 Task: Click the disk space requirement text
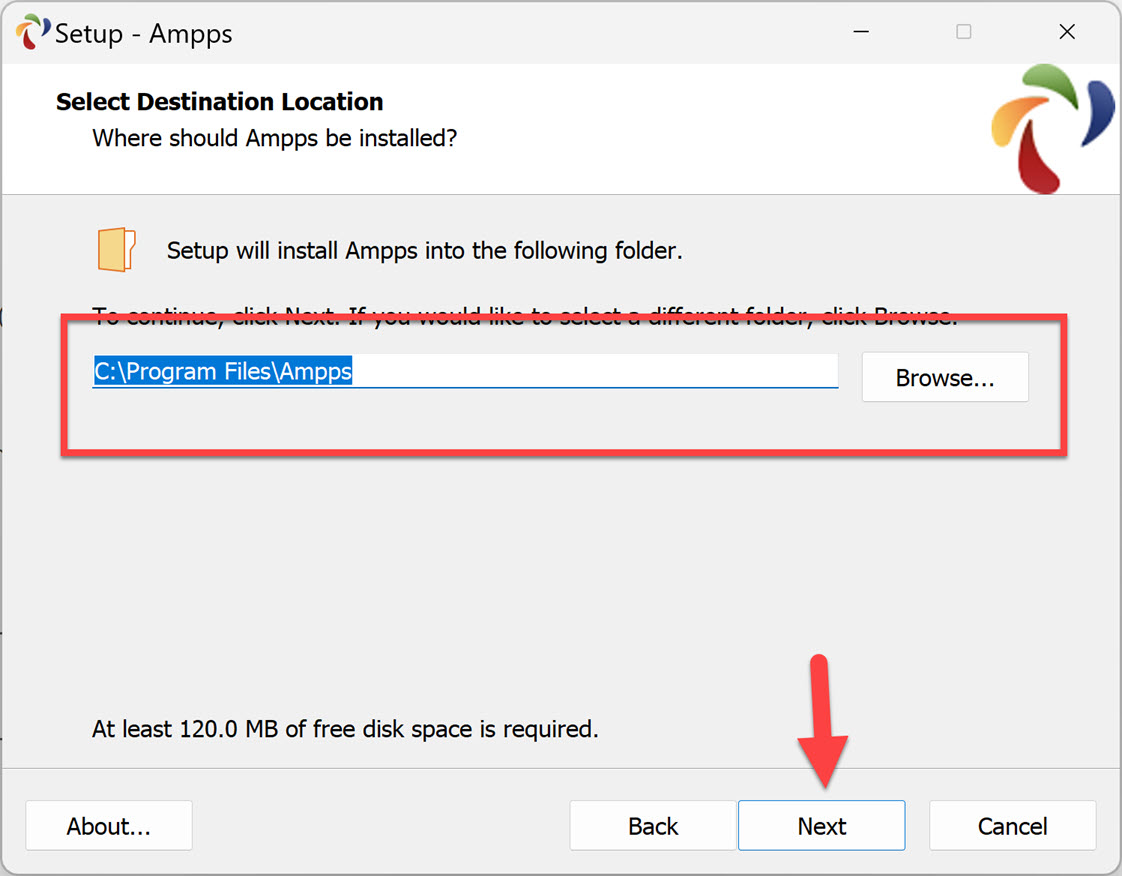point(344,729)
